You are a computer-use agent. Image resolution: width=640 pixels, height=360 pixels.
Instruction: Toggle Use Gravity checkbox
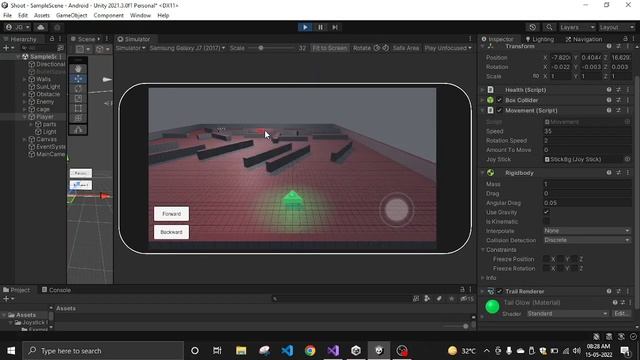pyautogui.click(x=546, y=212)
